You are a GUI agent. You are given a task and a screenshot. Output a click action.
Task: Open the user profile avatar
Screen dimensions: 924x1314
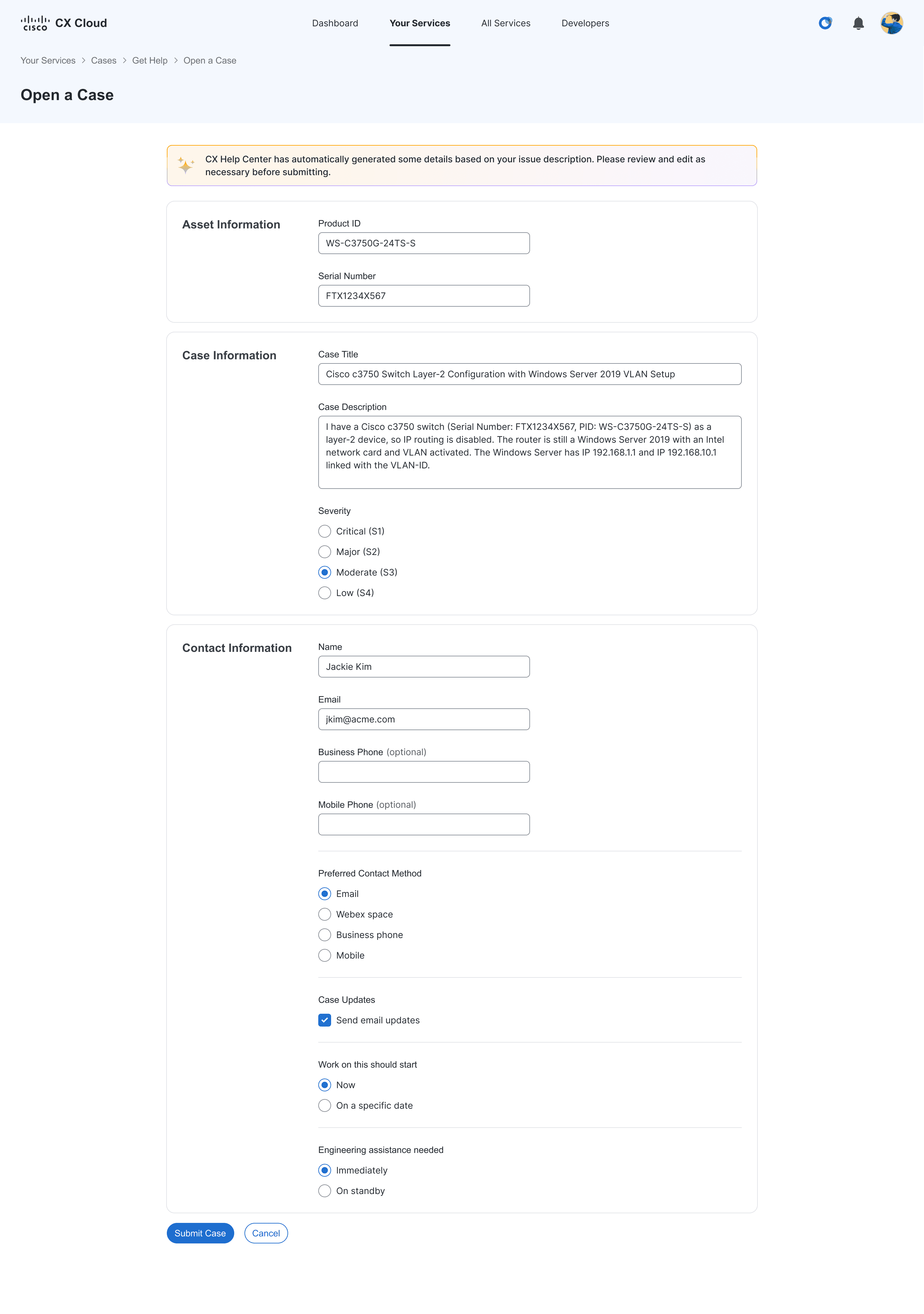(891, 23)
